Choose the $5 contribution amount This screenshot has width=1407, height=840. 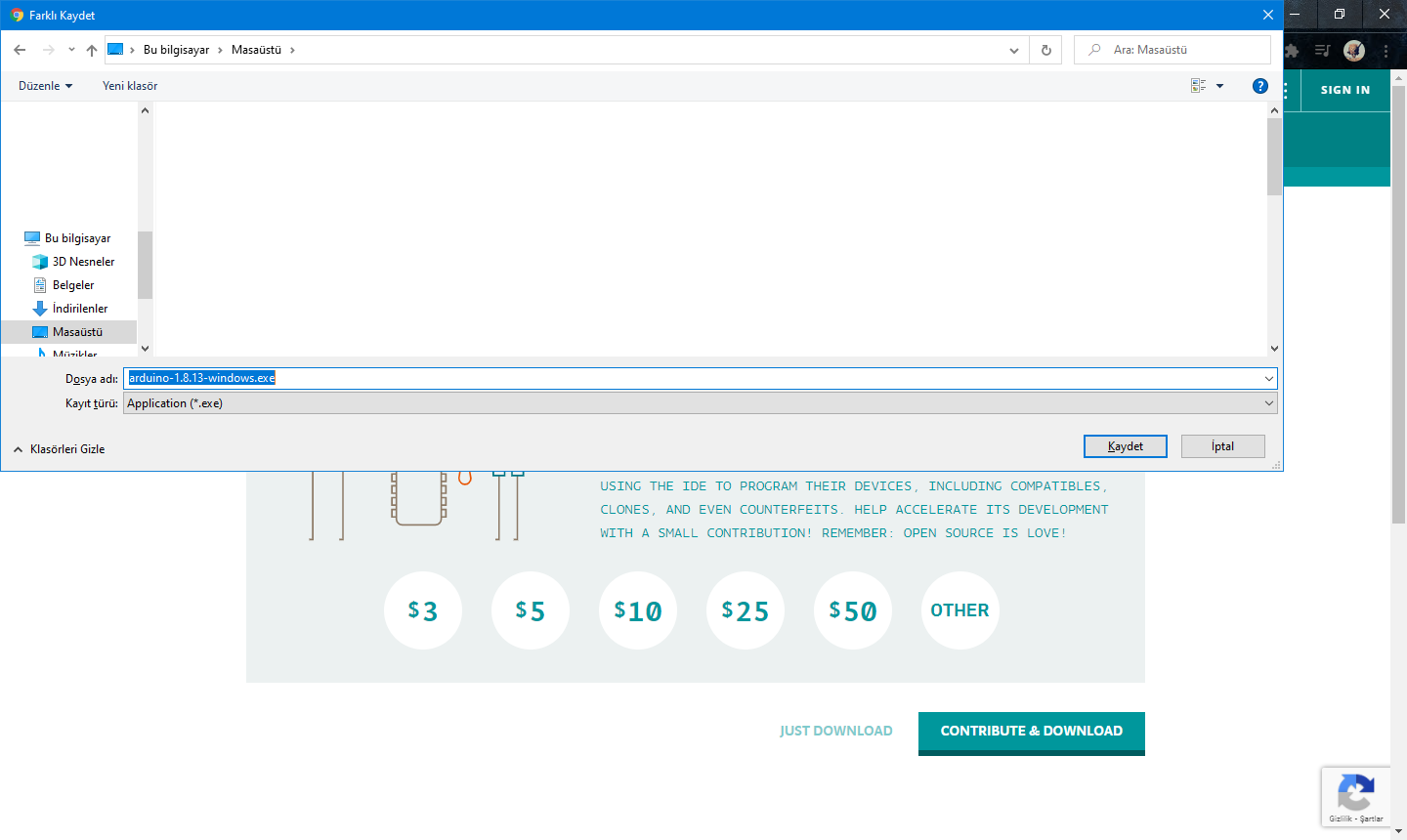531,610
